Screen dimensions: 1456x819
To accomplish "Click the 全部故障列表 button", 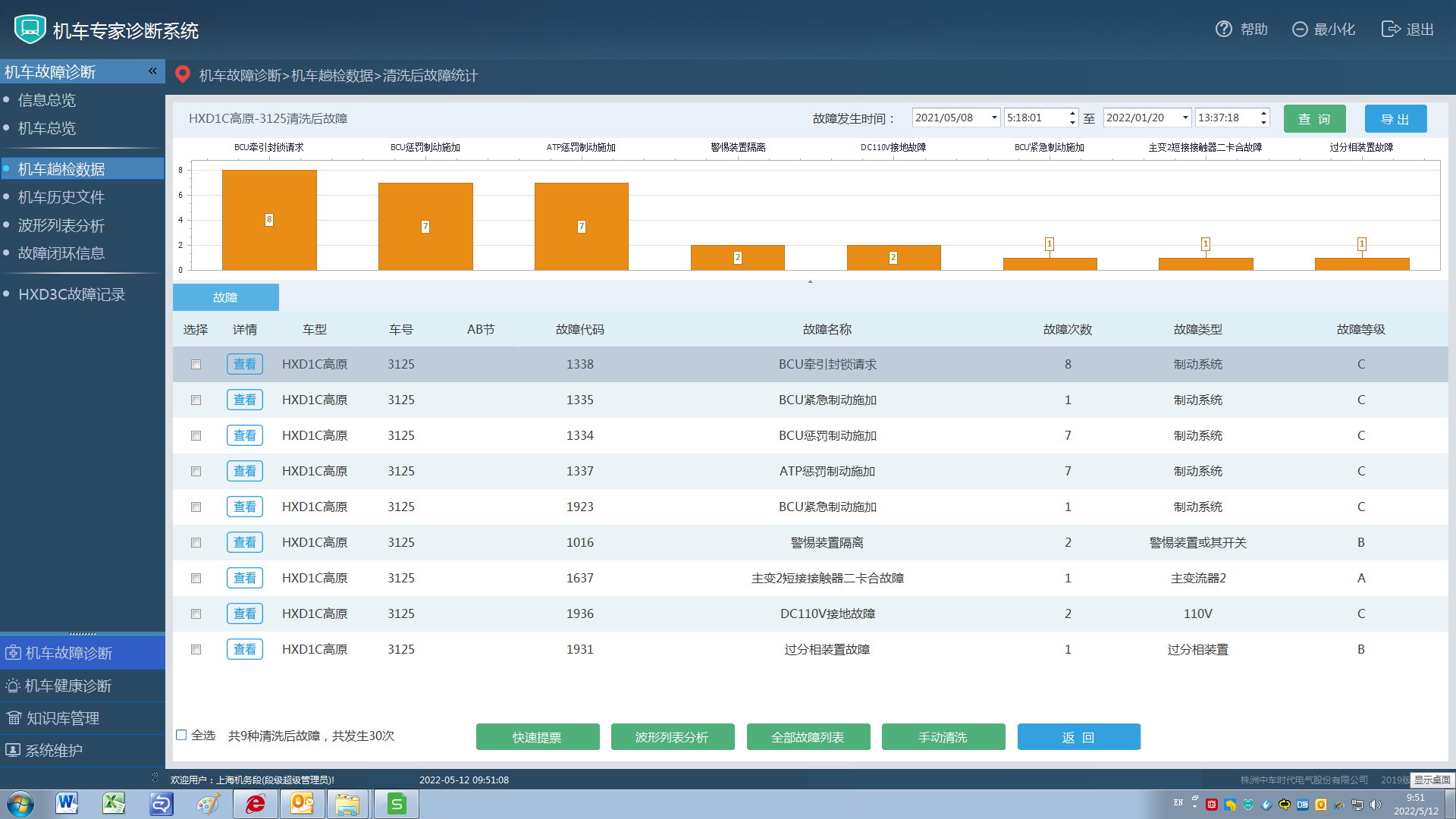I will (808, 737).
